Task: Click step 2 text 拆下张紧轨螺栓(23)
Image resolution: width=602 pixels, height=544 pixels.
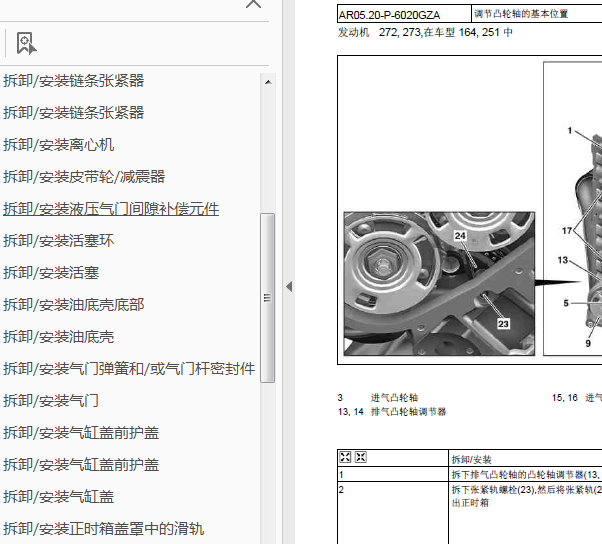Action: [x=494, y=490]
